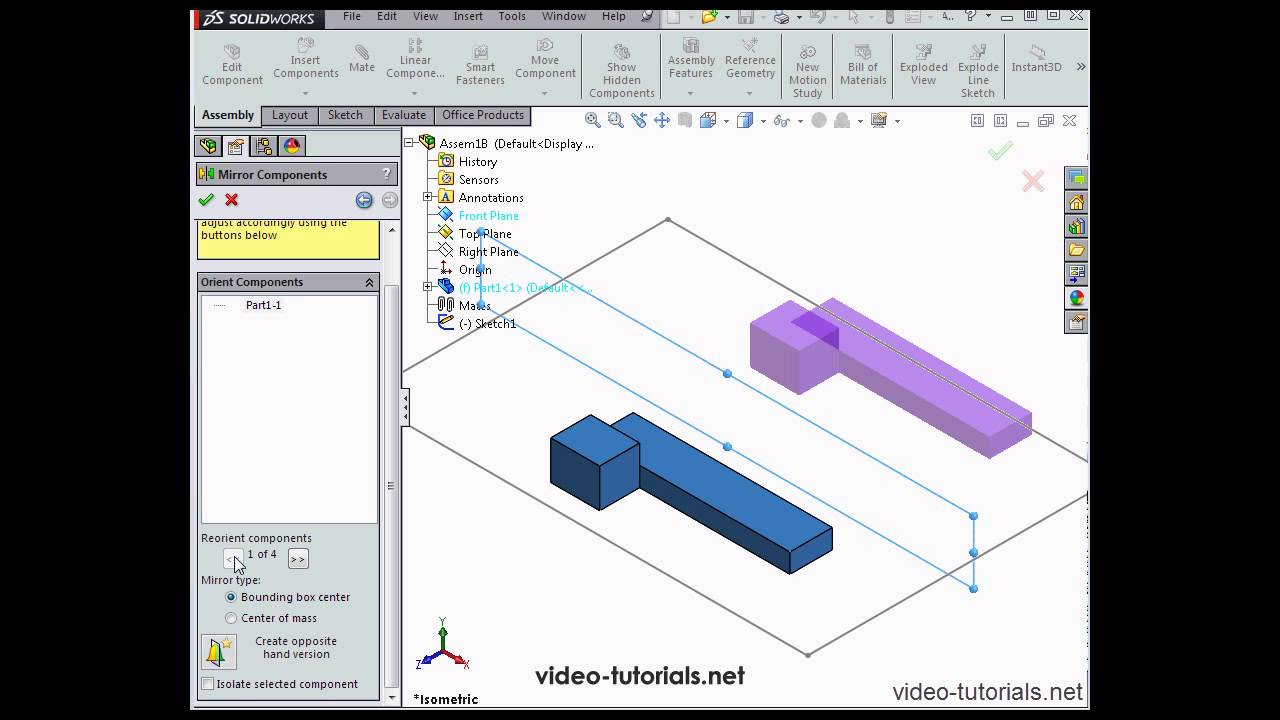The width and height of the screenshot is (1280, 720).
Task: Click the View Settings monitor icon
Action: pos(879,120)
